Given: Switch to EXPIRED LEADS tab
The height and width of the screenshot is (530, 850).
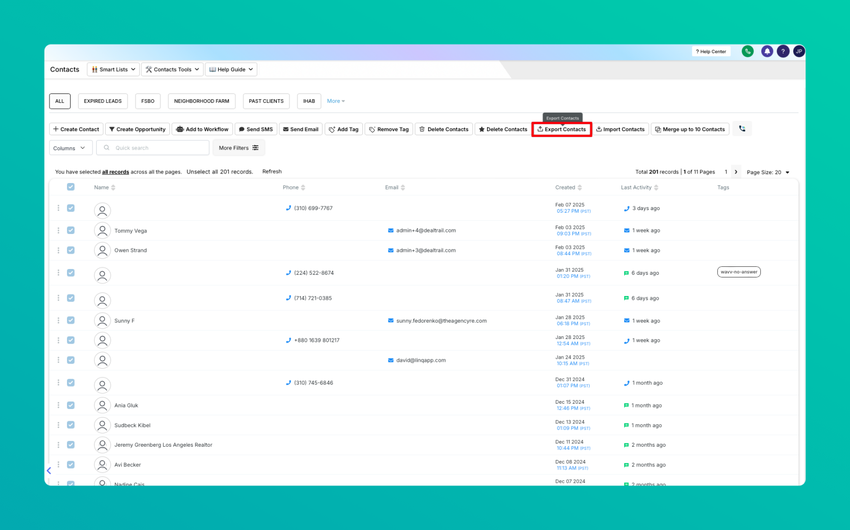Looking at the screenshot, I should 102,101.
